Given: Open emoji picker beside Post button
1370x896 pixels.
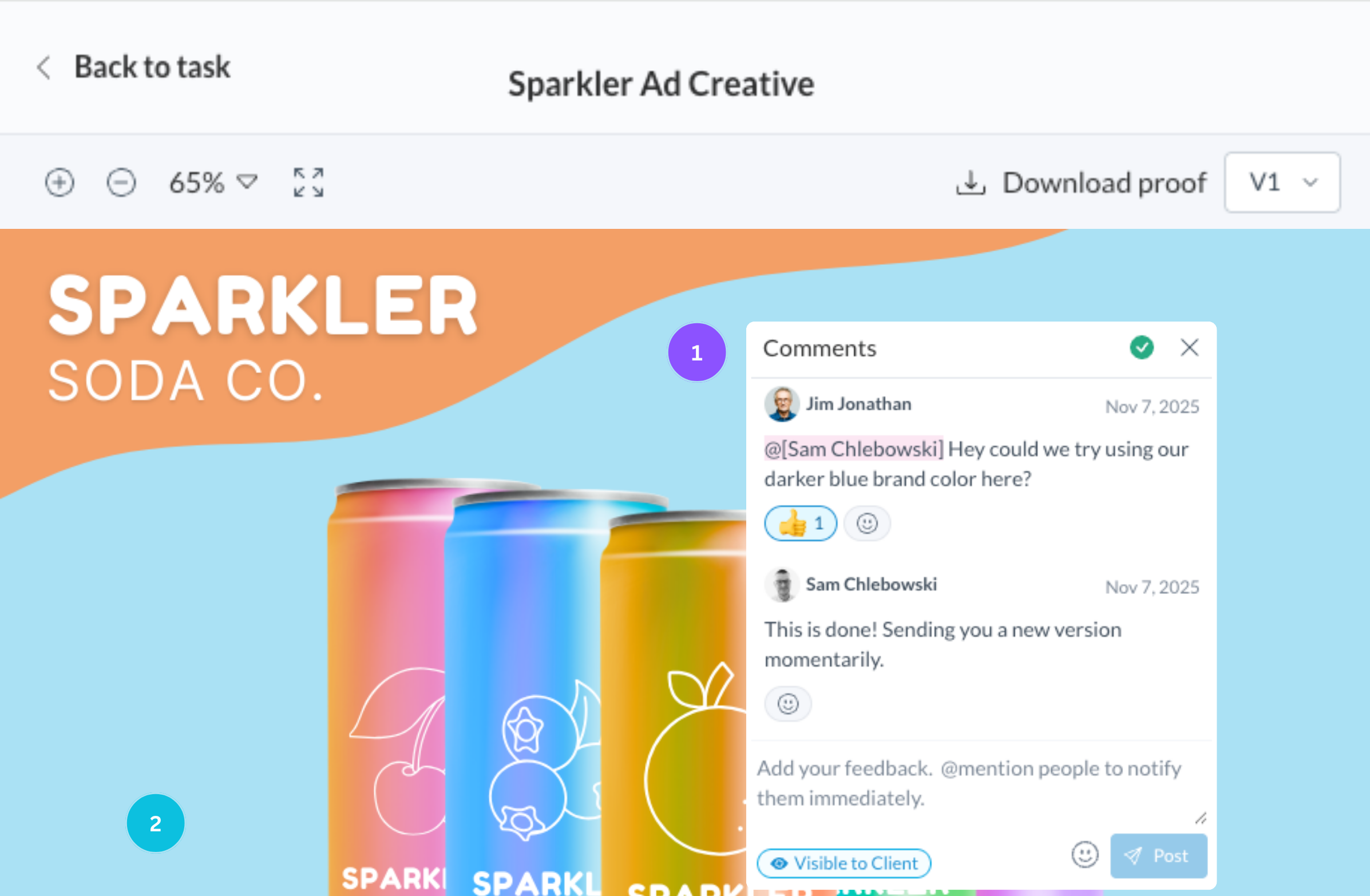Looking at the screenshot, I should [1085, 855].
